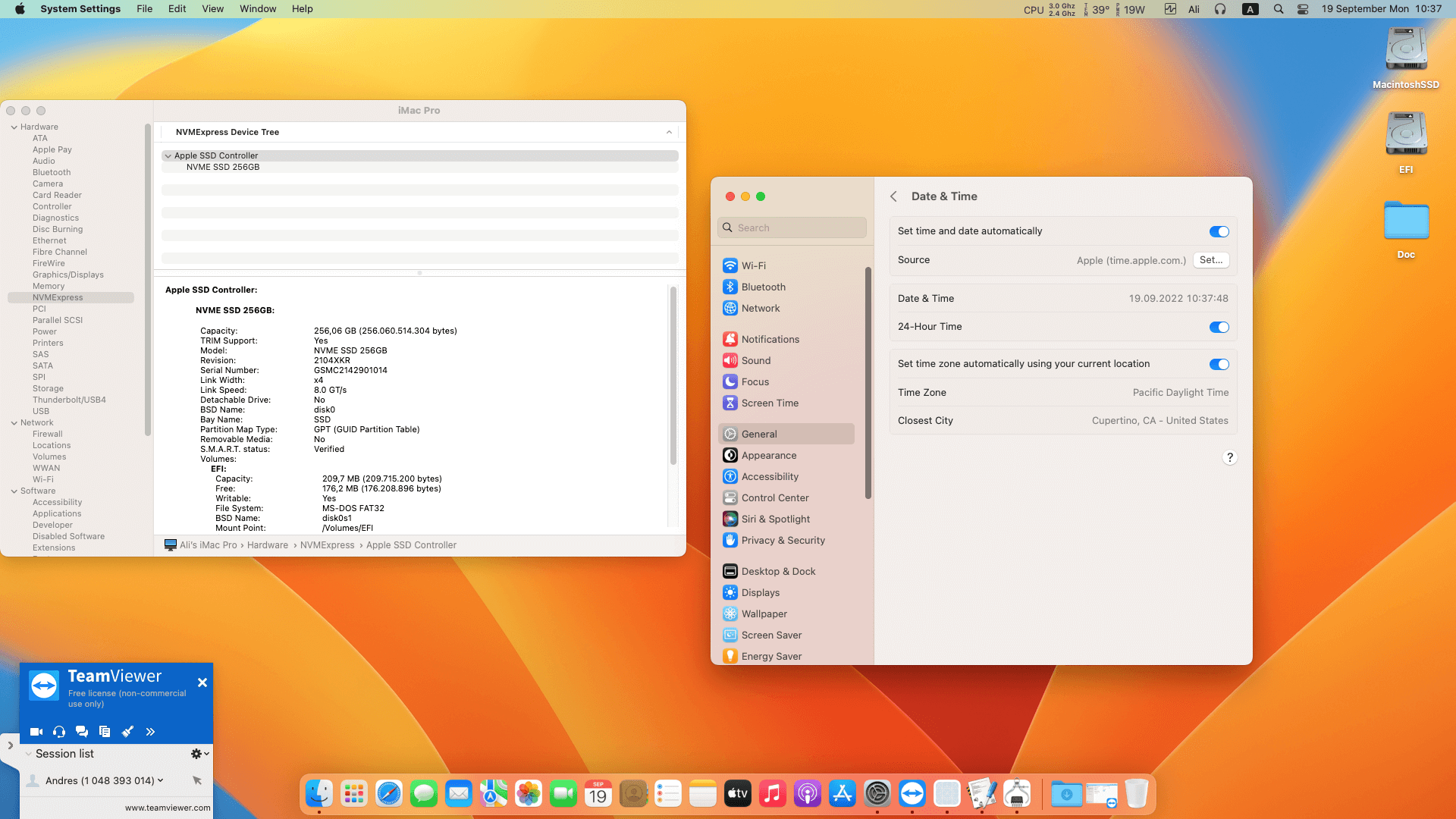Select Siri & Spotlight in sidebar
Viewport: 1456px width, 819px height.
point(775,519)
